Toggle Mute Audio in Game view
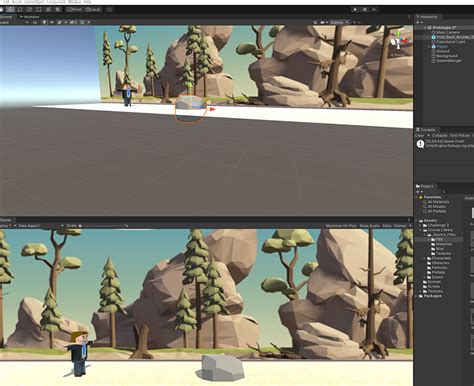 (370, 226)
